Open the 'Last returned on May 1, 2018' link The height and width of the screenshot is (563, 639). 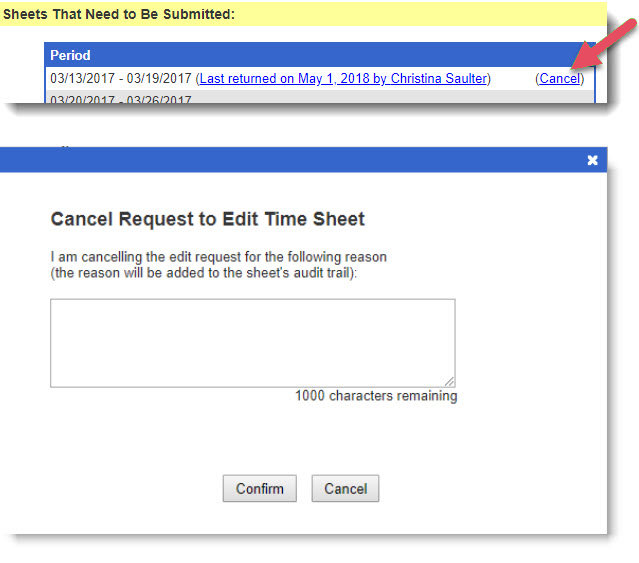(x=343, y=79)
